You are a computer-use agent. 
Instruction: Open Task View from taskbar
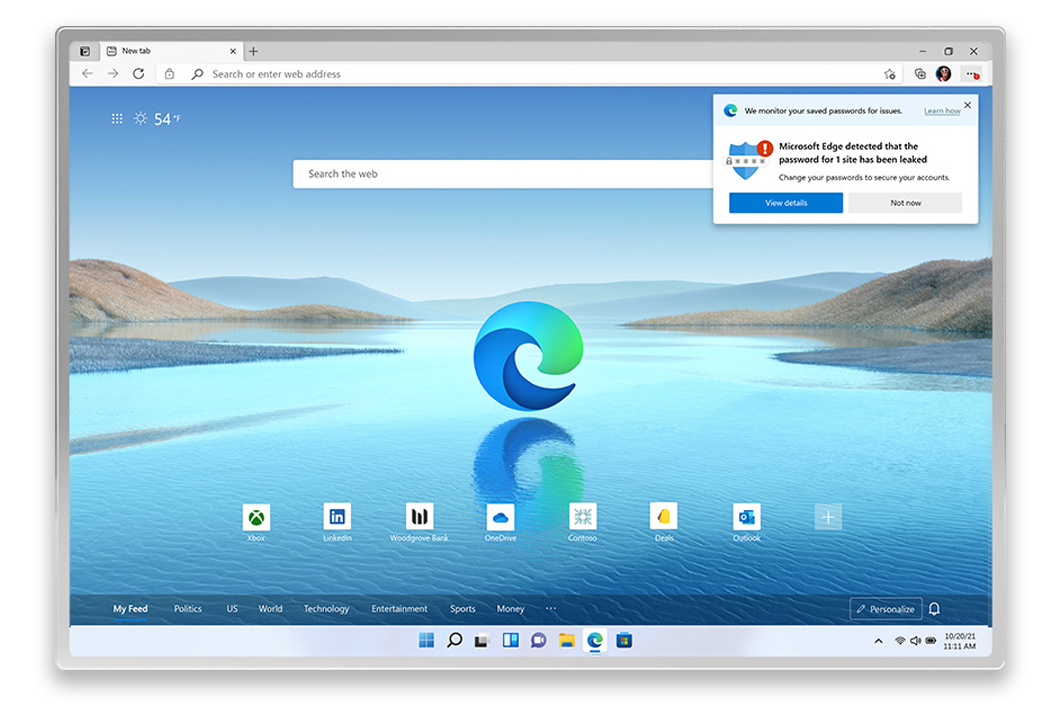[x=482, y=640]
